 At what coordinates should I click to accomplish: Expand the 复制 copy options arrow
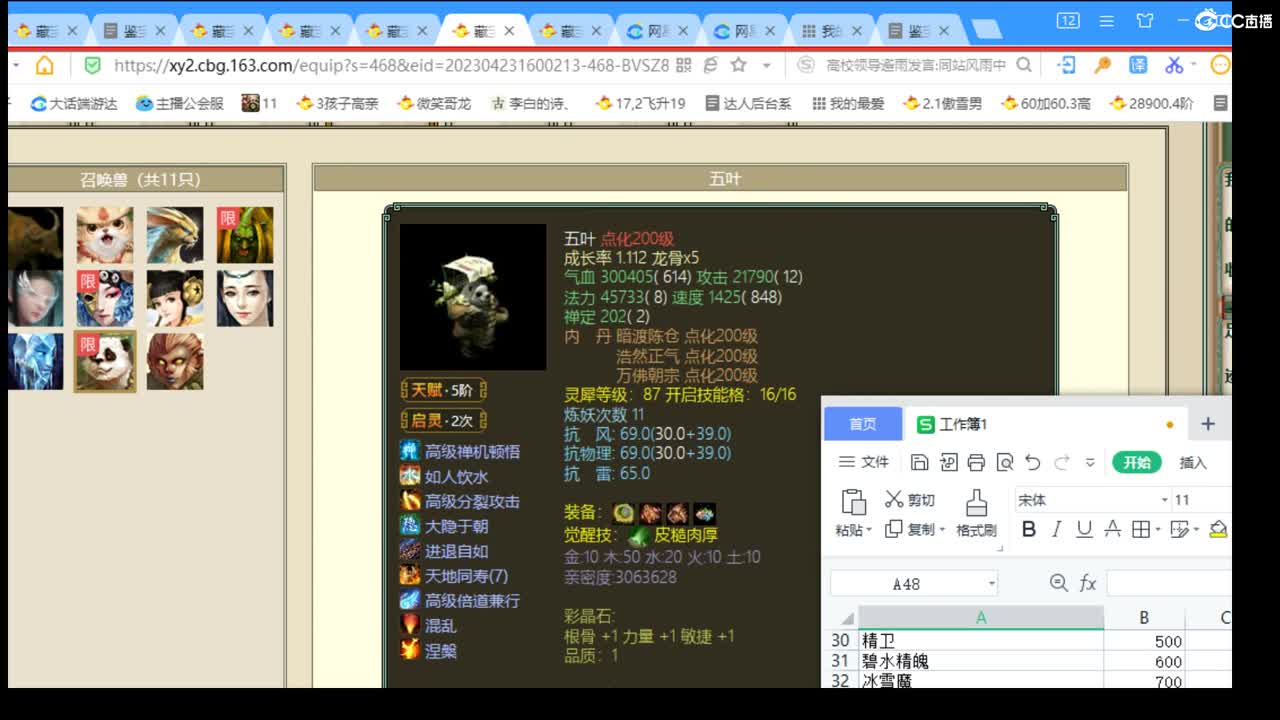pos(942,530)
